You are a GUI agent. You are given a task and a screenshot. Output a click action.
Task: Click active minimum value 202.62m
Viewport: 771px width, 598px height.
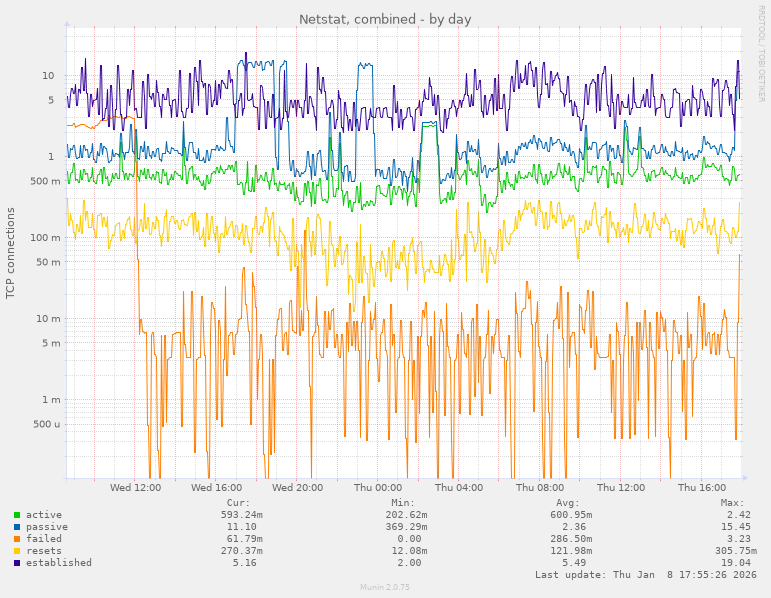click(406, 515)
